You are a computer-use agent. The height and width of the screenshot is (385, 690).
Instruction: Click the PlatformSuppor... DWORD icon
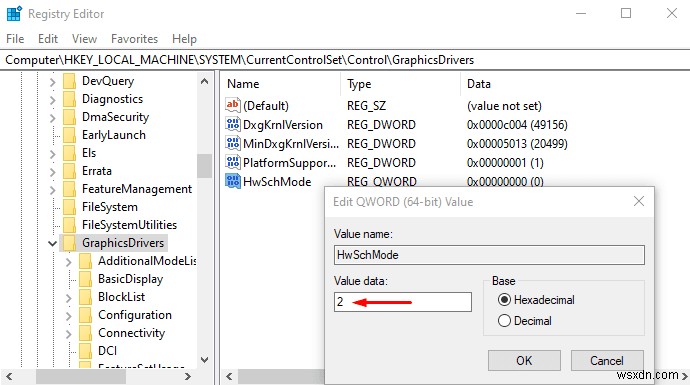[233, 162]
